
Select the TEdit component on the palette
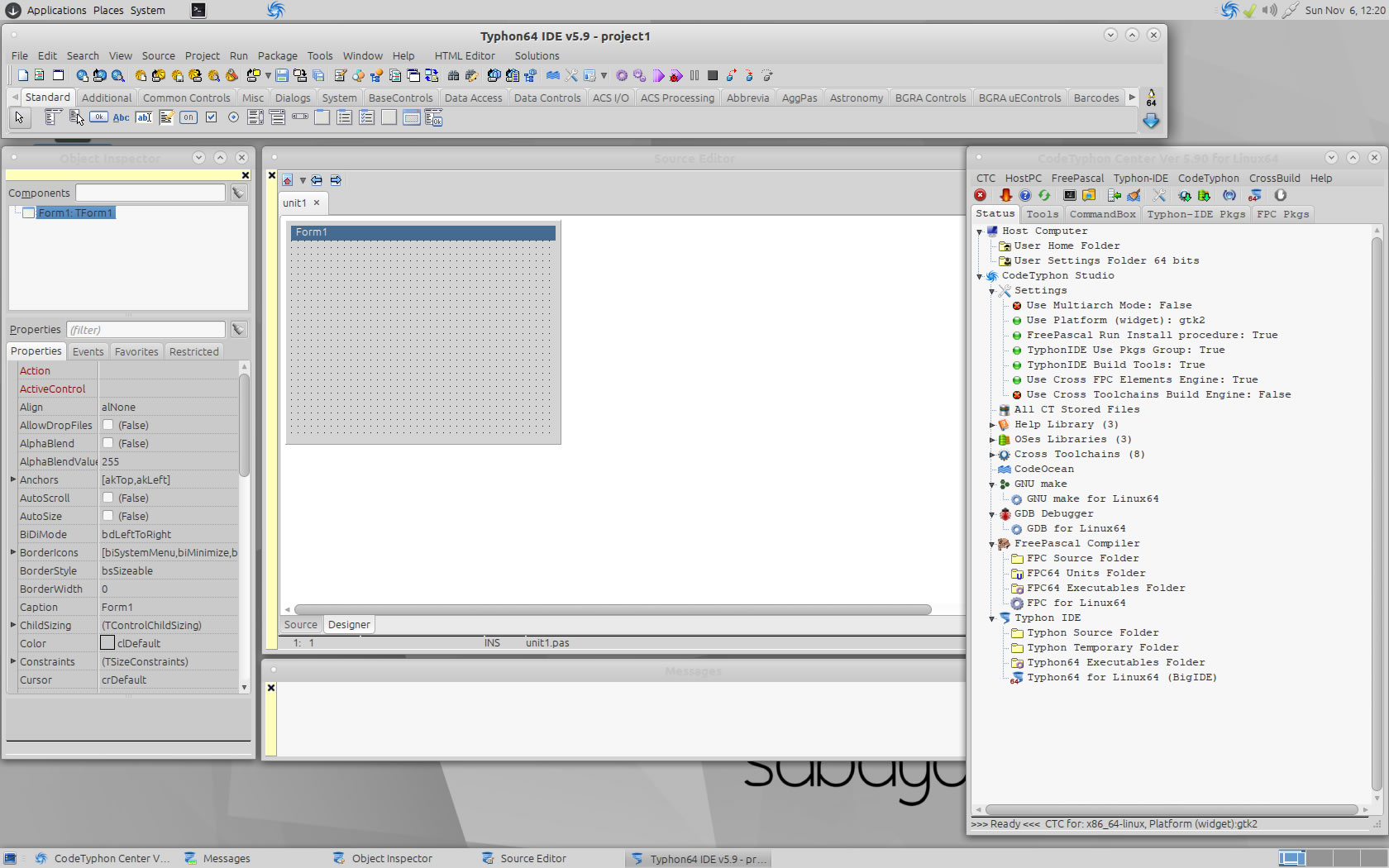click(x=144, y=117)
